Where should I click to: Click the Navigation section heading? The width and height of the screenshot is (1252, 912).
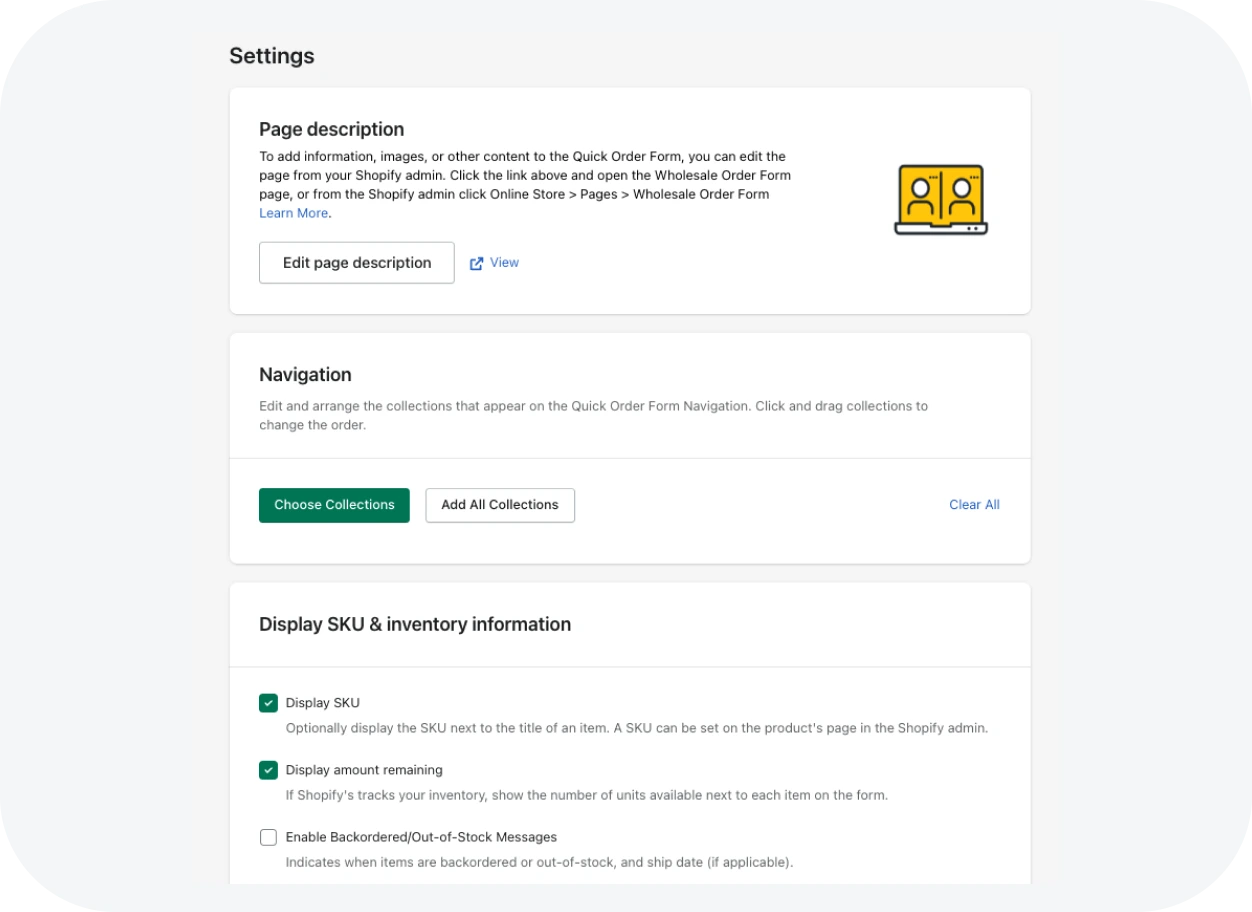(305, 375)
